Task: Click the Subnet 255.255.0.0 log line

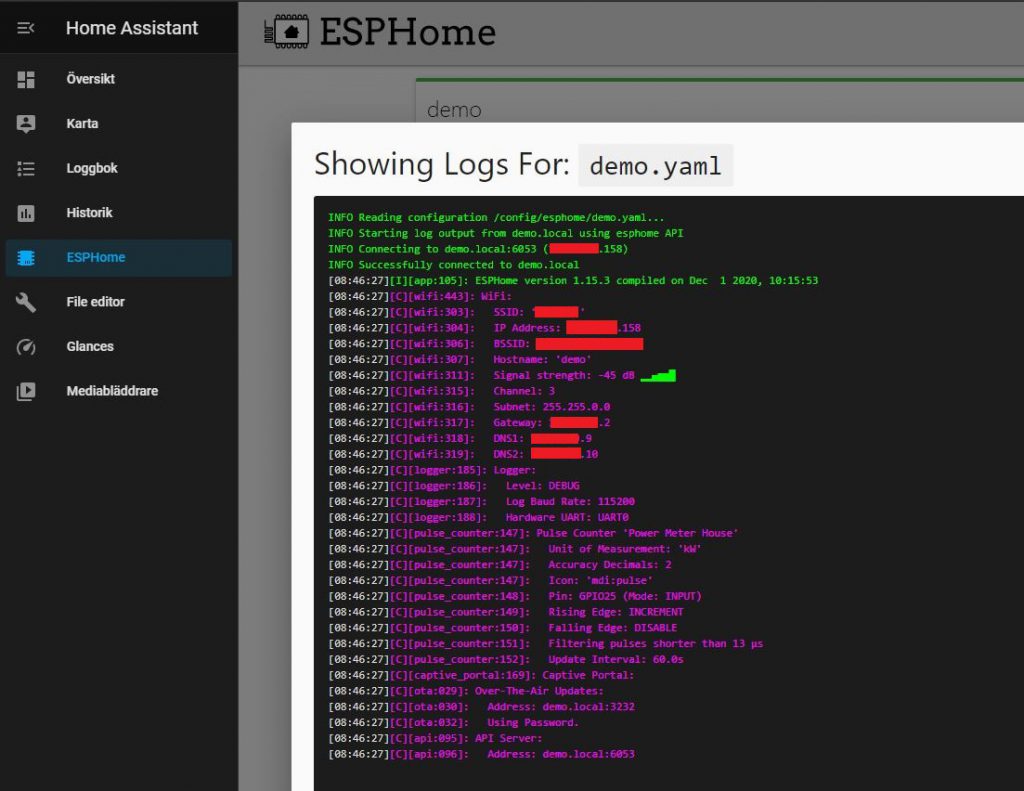Action: [x=469, y=406]
